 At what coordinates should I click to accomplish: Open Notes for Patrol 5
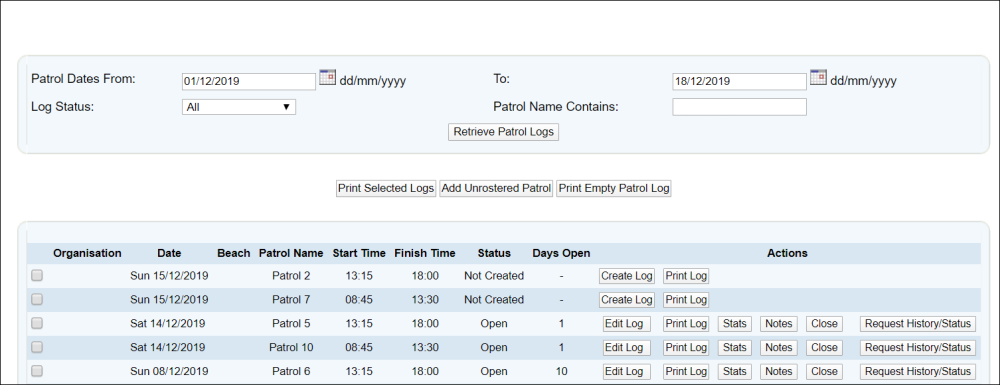click(779, 324)
